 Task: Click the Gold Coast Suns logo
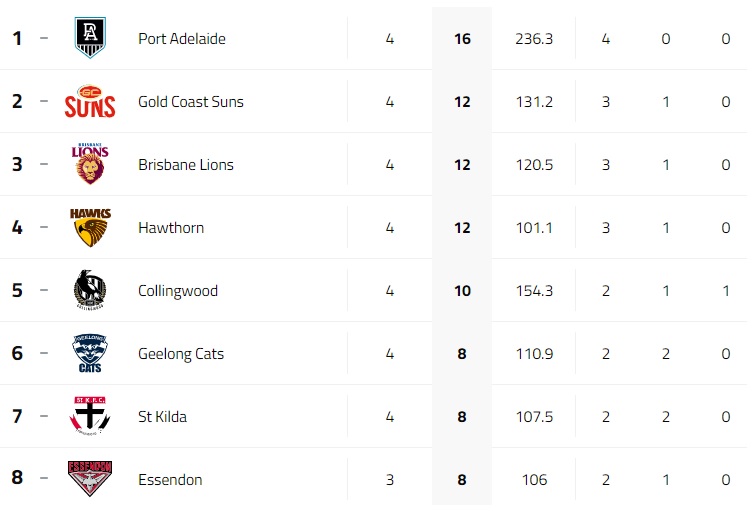(90, 102)
